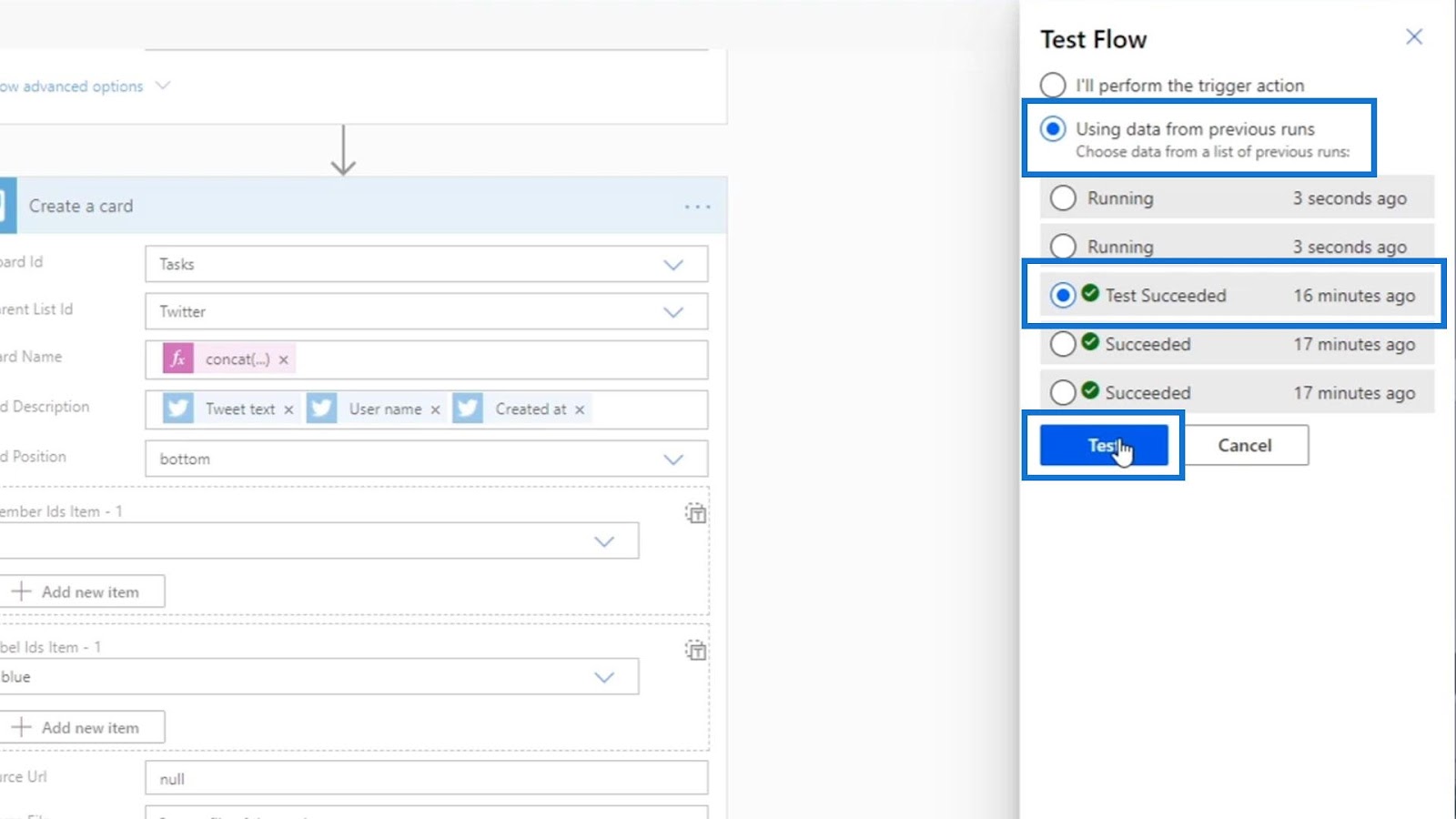The height and width of the screenshot is (819, 1456).
Task: Click green check on first Succeeded run
Action: pyautogui.click(x=1090, y=342)
